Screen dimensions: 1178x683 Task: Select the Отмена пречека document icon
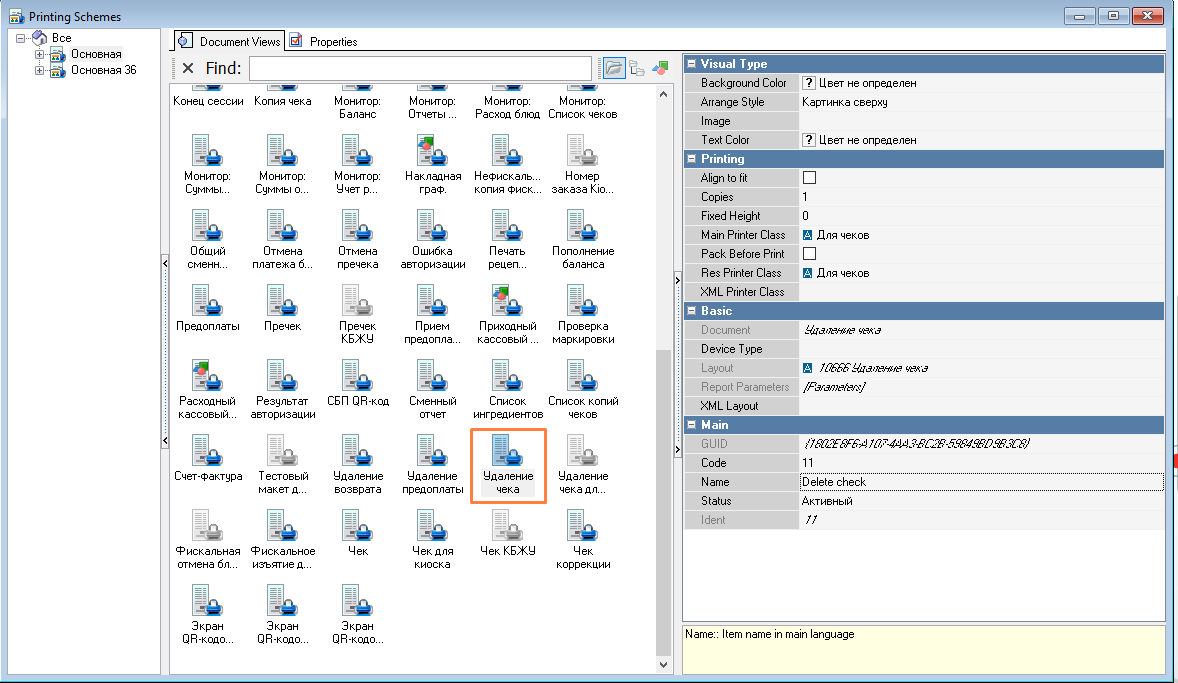point(358,225)
